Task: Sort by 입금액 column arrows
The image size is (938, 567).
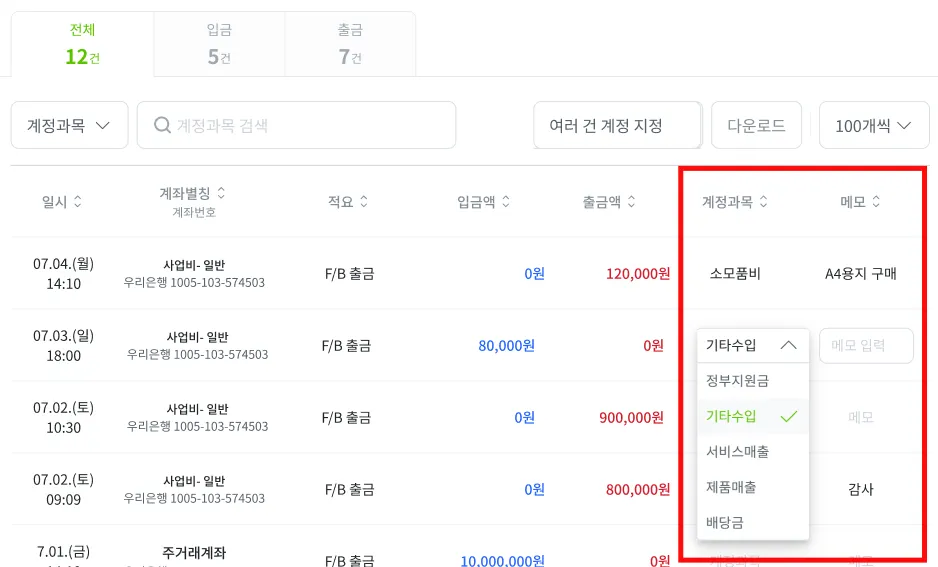Action: tap(506, 202)
